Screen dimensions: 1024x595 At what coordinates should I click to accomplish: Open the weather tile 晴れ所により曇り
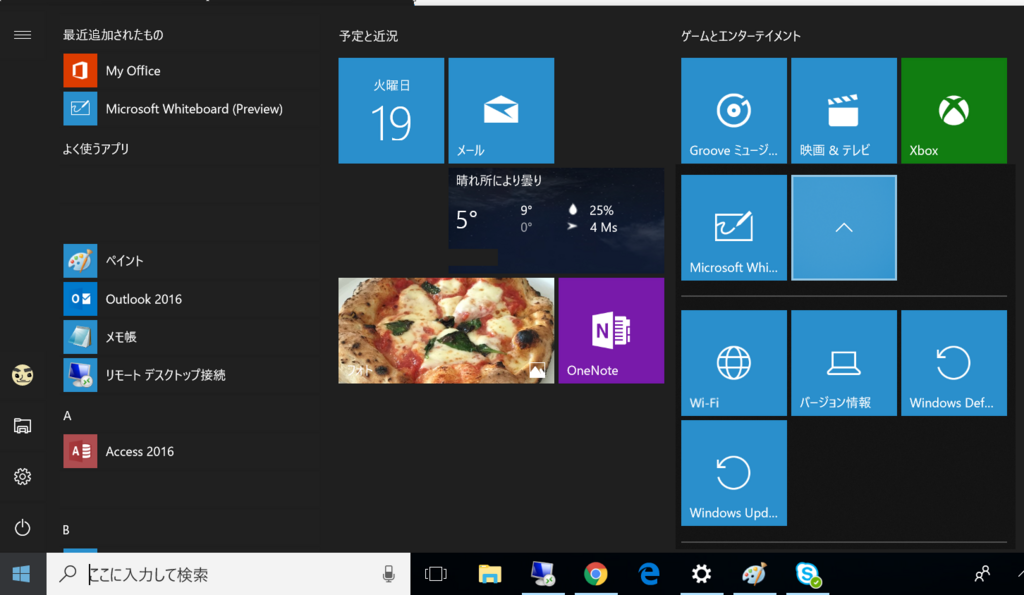tap(556, 220)
